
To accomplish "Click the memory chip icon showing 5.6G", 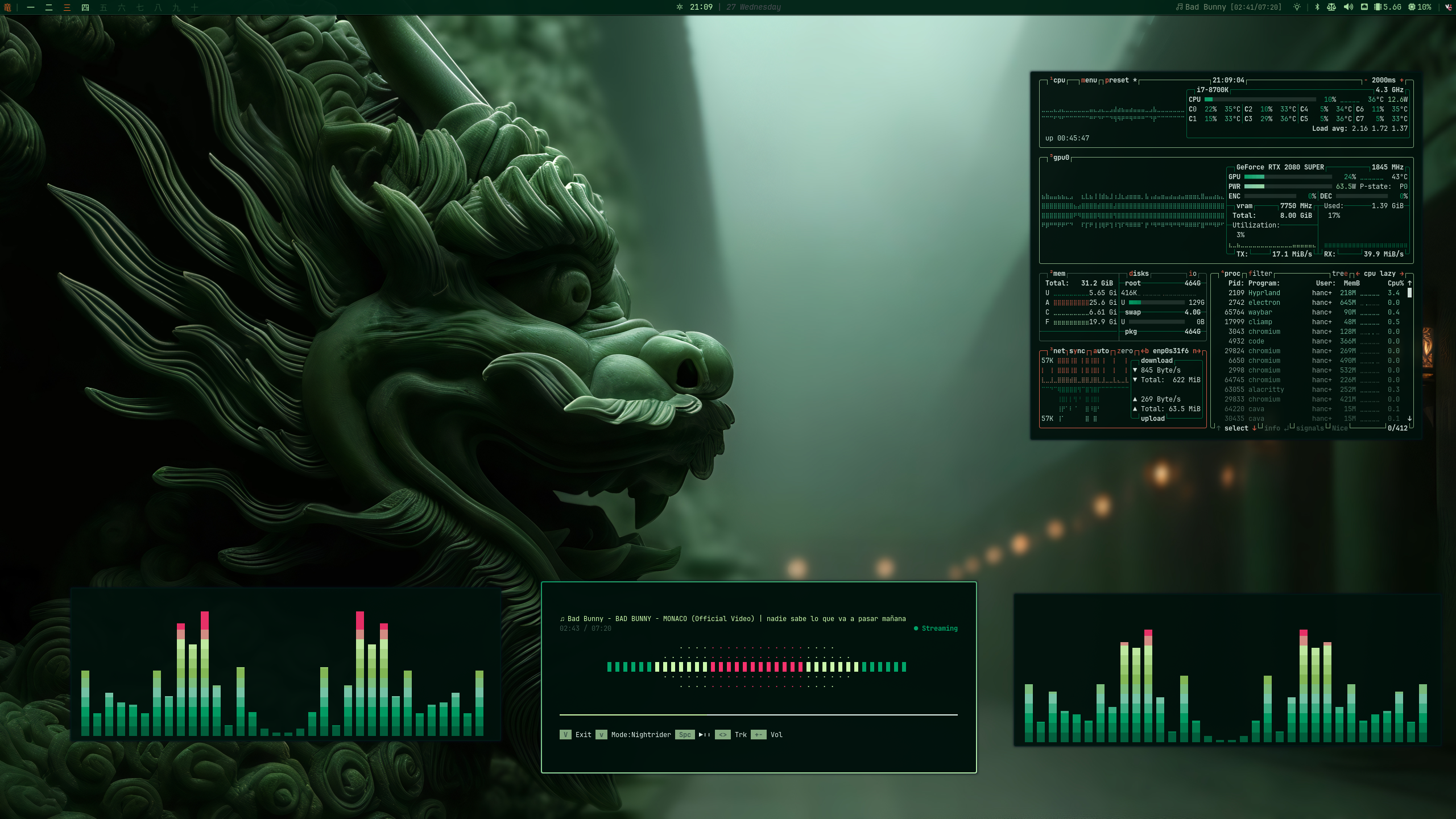I will 1378,7.
